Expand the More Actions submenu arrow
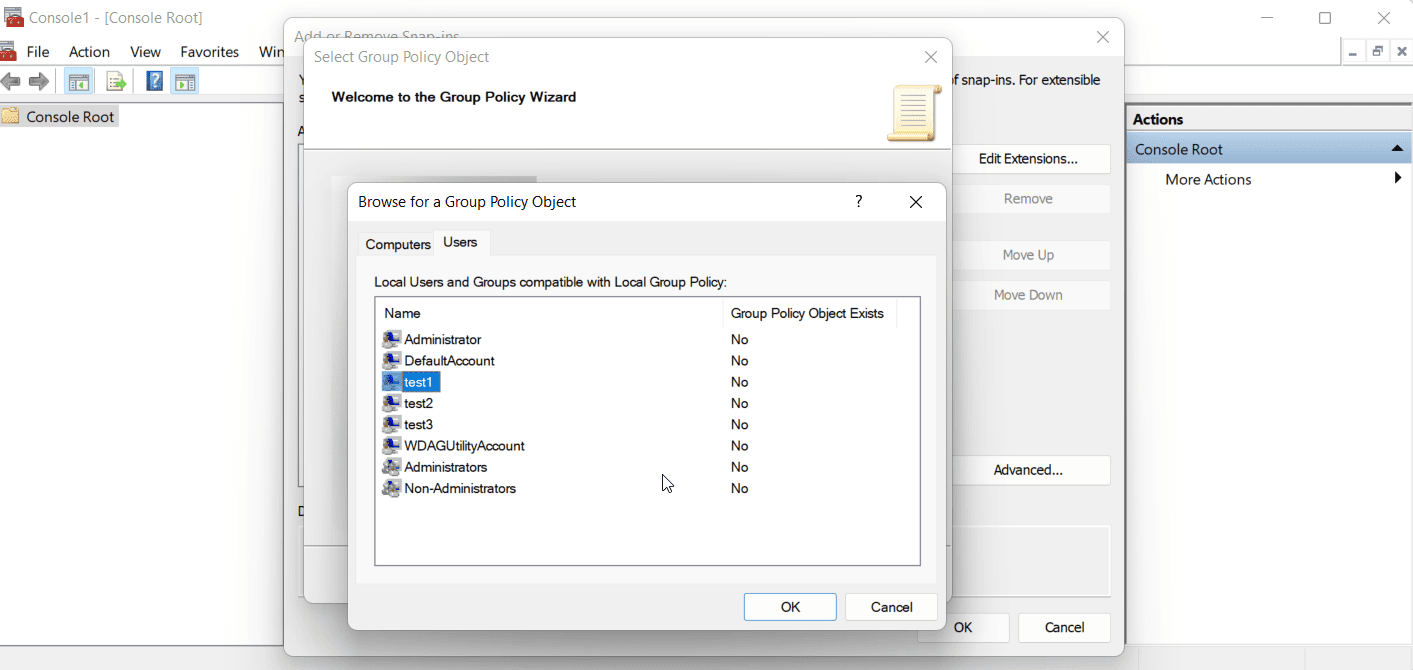Viewport: 1413px width, 670px height. tap(1398, 179)
